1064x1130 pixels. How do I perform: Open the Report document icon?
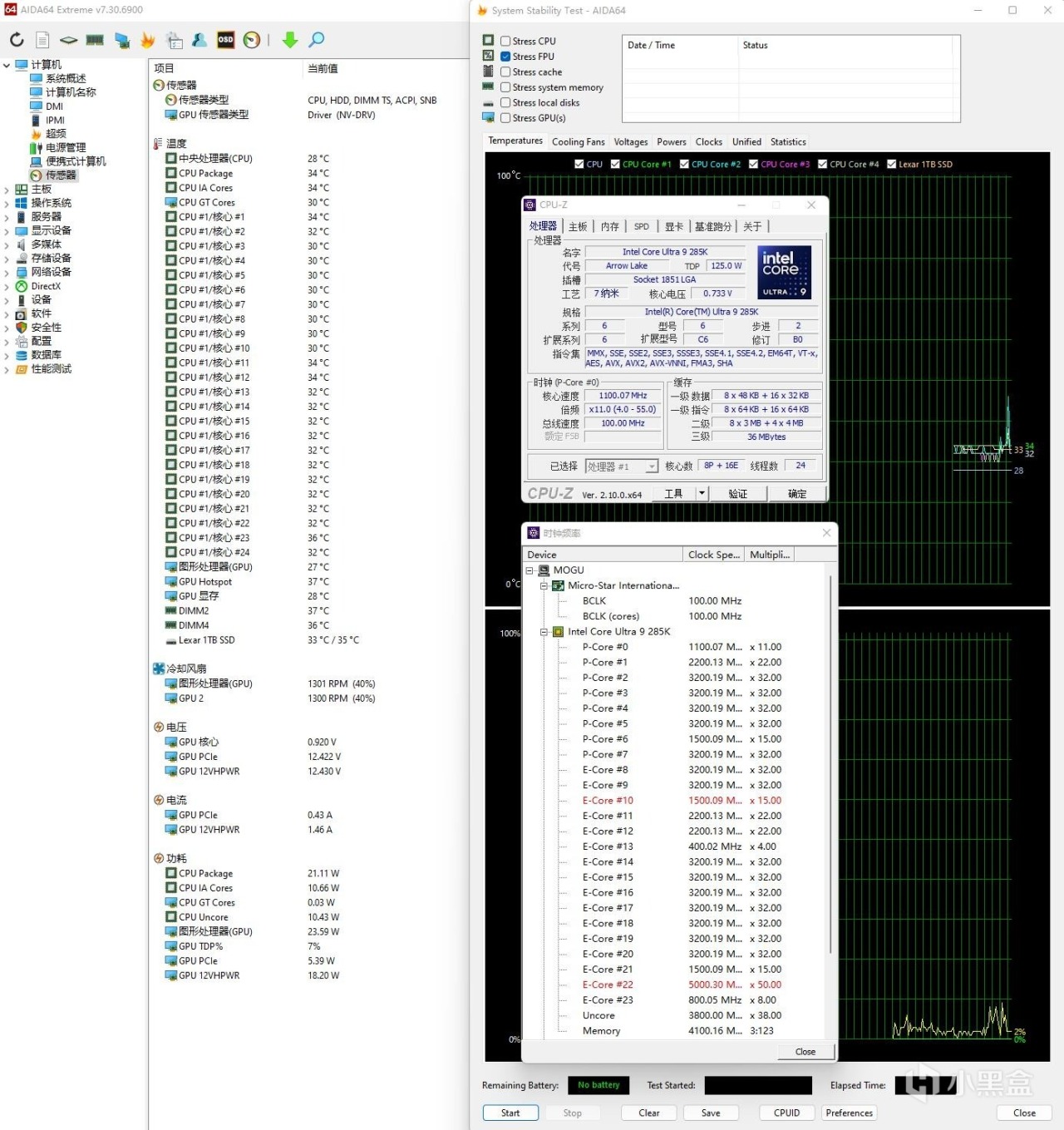(x=42, y=40)
